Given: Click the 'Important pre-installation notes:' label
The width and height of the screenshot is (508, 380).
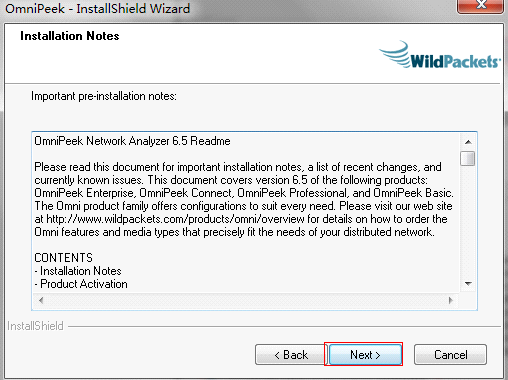Looking at the screenshot, I should [x=104, y=96].
